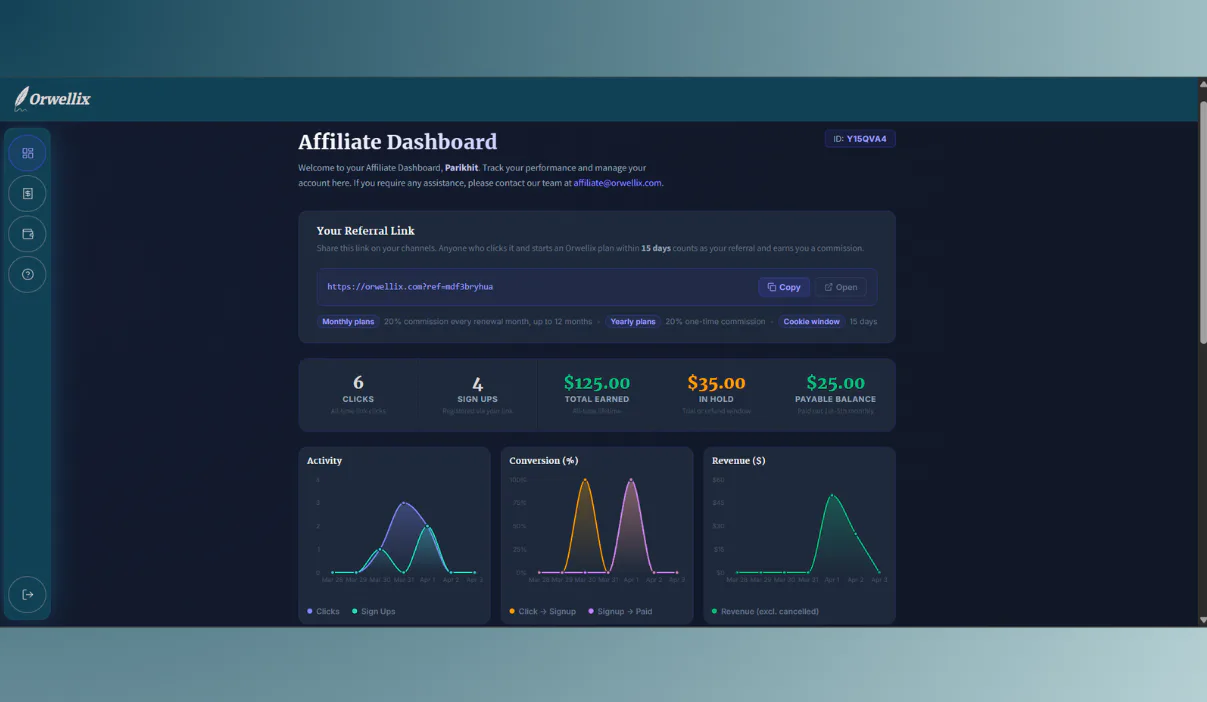Toggle the Sign Ups legend item
Viewport: 1207px width, 702px height.
coord(374,611)
